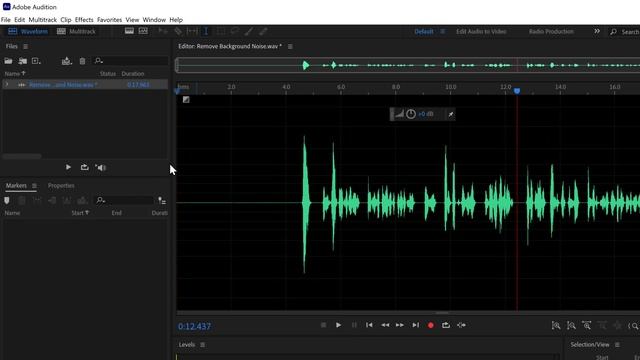Open Default workspace options menu
The width and height of the screenshot is (640, 360).
442,31
